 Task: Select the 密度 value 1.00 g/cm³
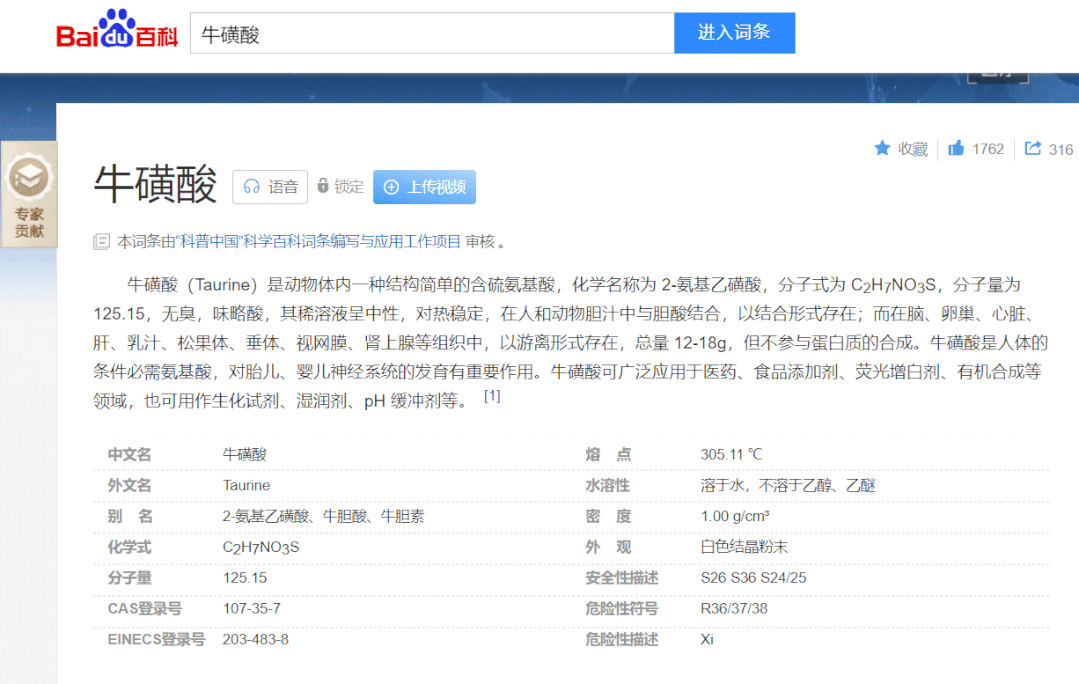click(735, 516)
